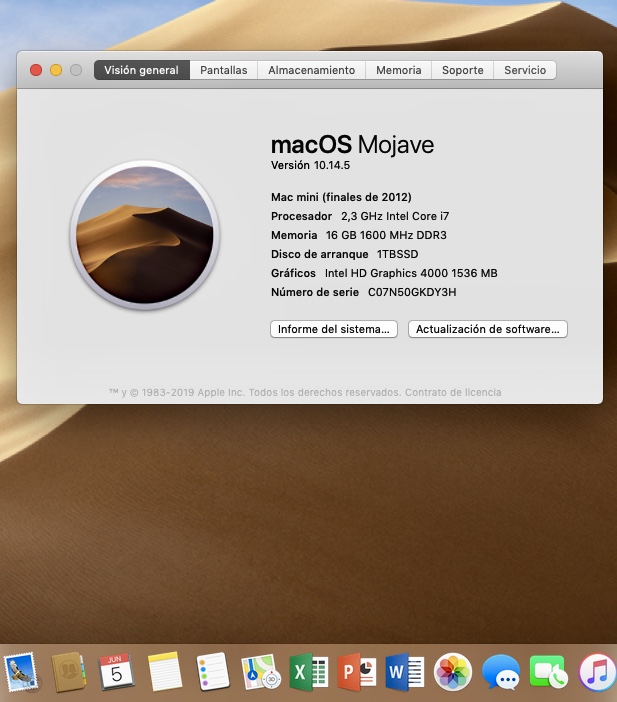Open the Notes app in the Dock
Screen dimensions: 617x702
164,672
